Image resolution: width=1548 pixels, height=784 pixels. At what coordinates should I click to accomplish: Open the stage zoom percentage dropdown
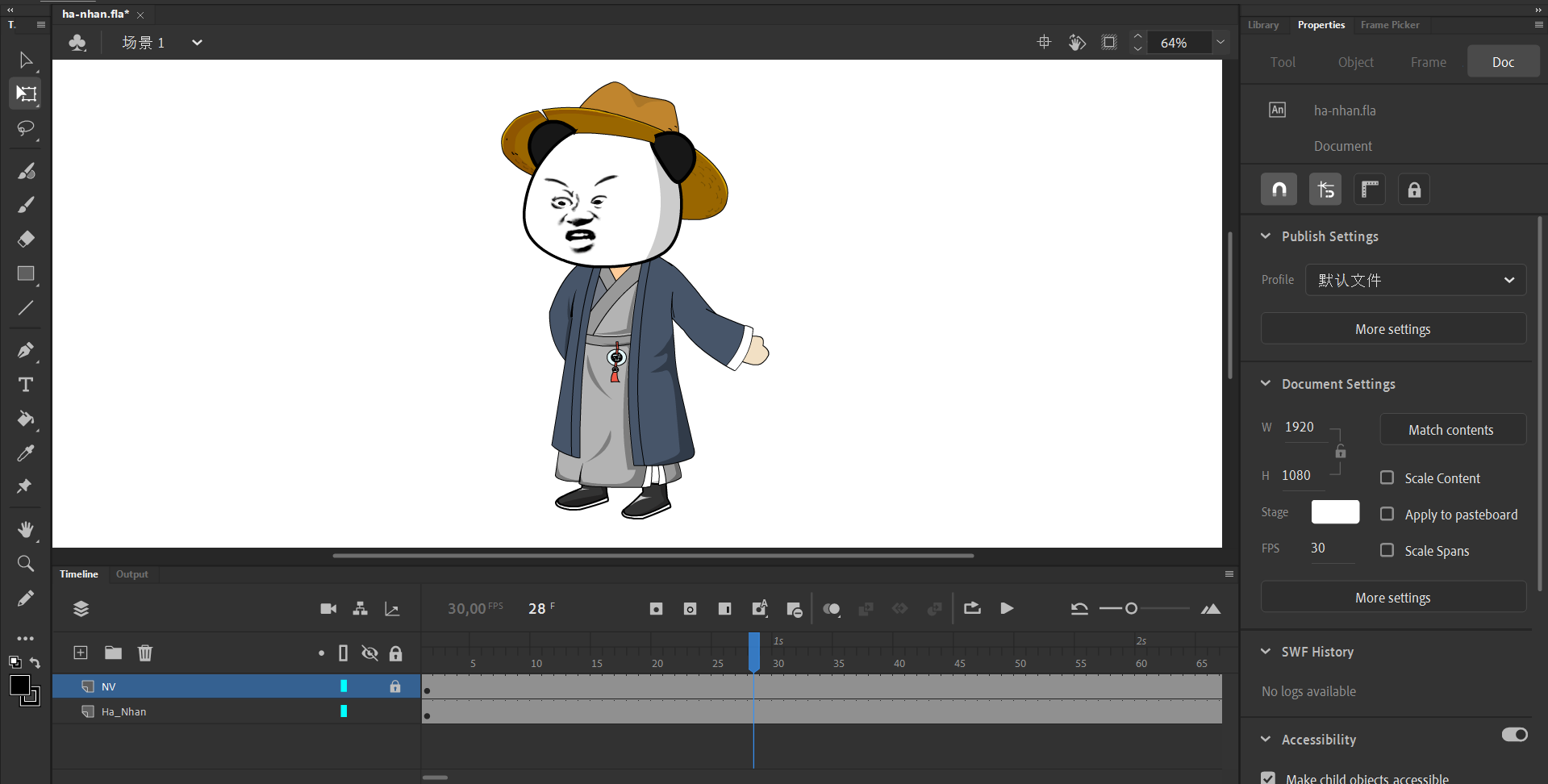tap(1220, 42)
